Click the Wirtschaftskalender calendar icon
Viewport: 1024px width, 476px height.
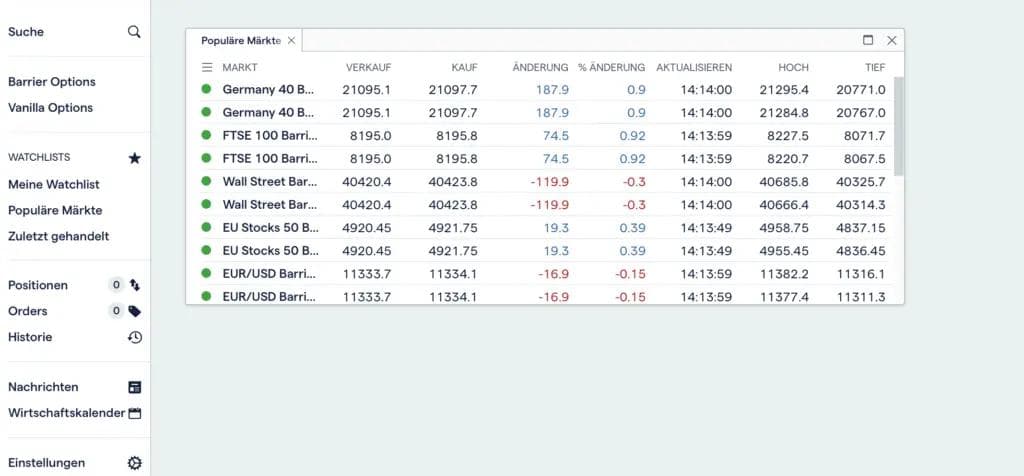click(135, 413)
